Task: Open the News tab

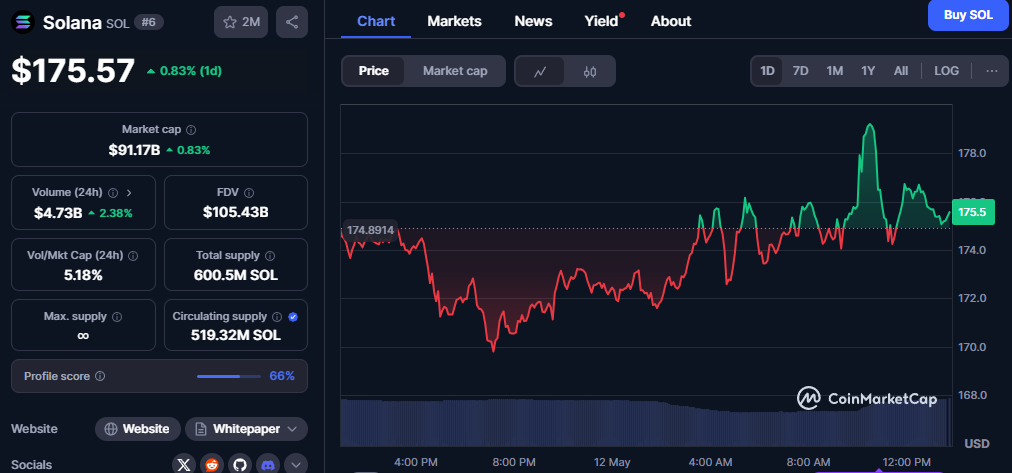Action: click(533, 21)
